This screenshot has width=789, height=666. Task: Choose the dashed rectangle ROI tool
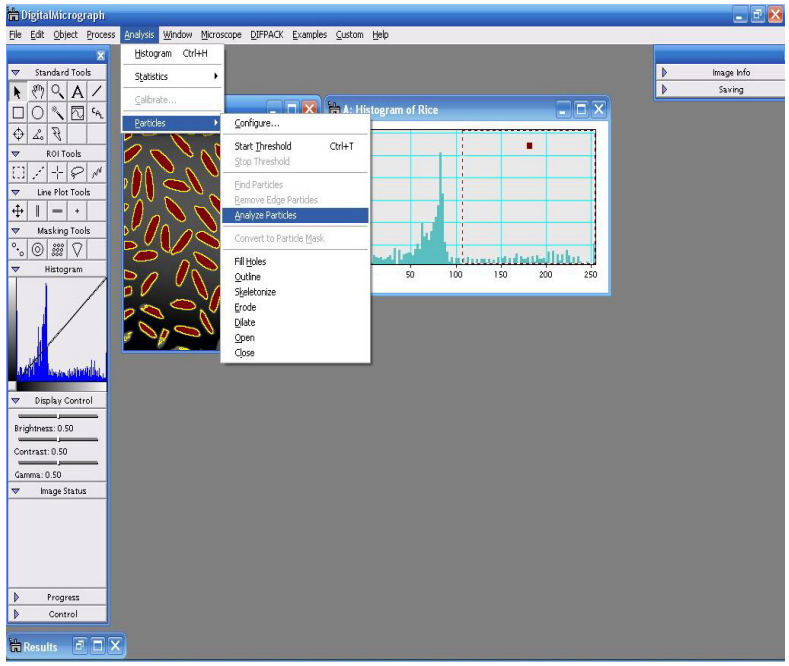pyautogui.click(x=18, y=174)
